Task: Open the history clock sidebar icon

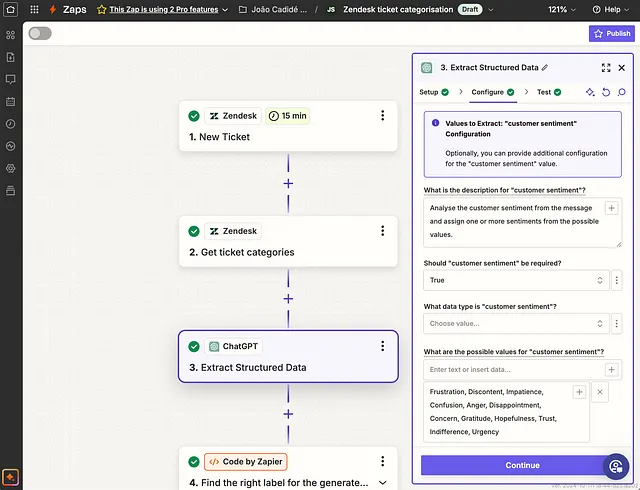Action: [11, 124]
